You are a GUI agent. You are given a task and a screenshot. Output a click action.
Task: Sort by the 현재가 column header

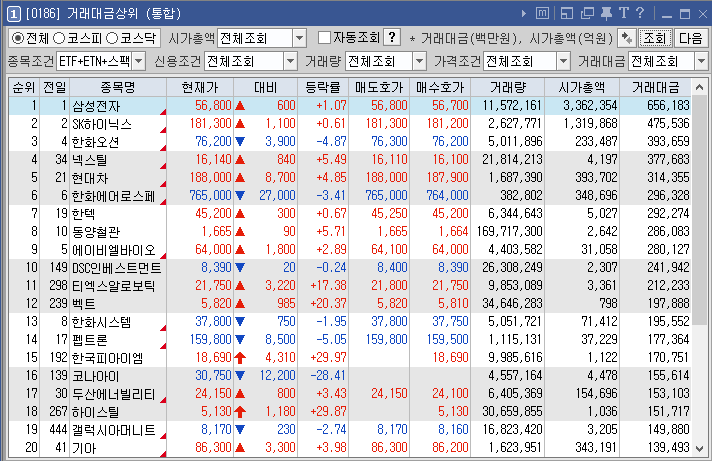200,87
